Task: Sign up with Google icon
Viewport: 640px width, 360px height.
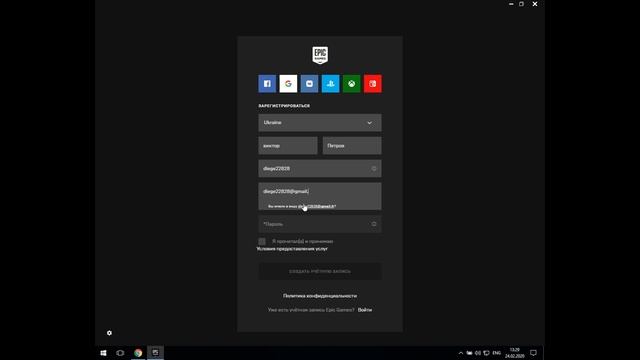Action: point(288,84)
